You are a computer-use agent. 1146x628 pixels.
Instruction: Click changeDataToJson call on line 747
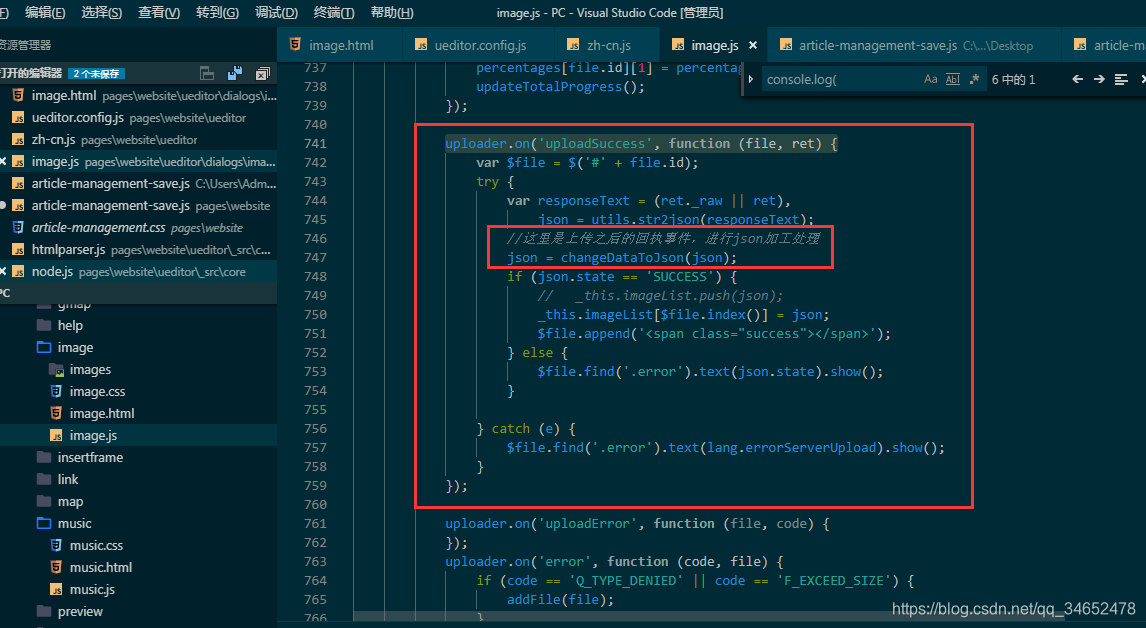(x=621, y=257)
